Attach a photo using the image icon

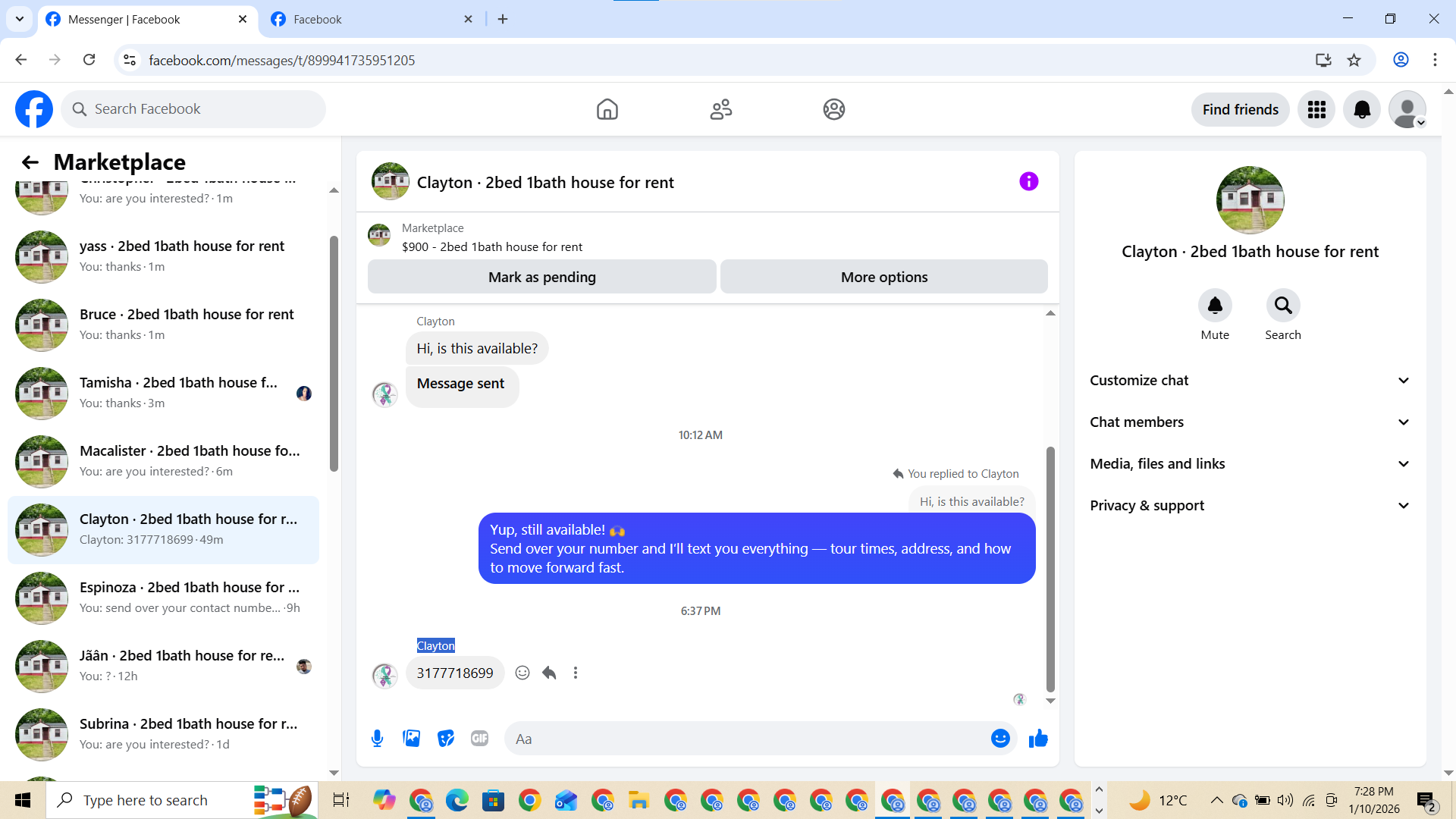pyautogui.click(x=411, y=738)
